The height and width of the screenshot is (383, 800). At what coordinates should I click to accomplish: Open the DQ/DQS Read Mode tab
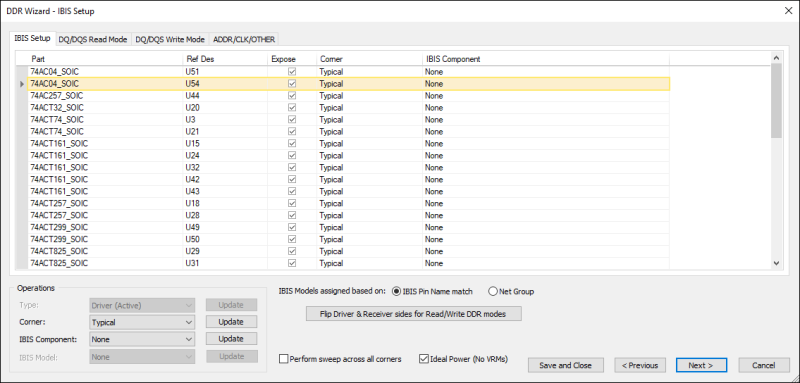coord(92,39)
